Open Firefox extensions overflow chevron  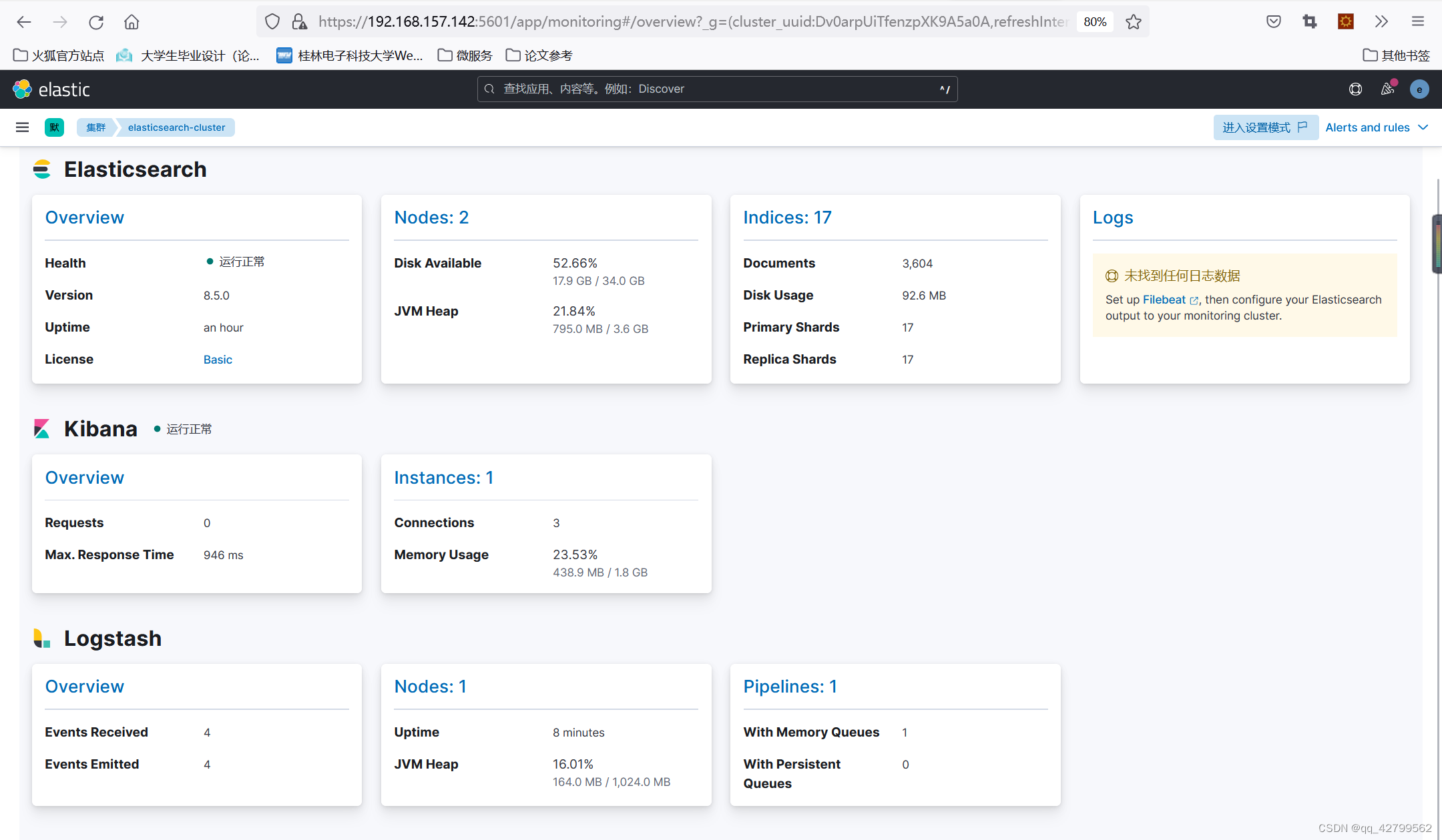pyautogui.click(x=1381, y=22)
